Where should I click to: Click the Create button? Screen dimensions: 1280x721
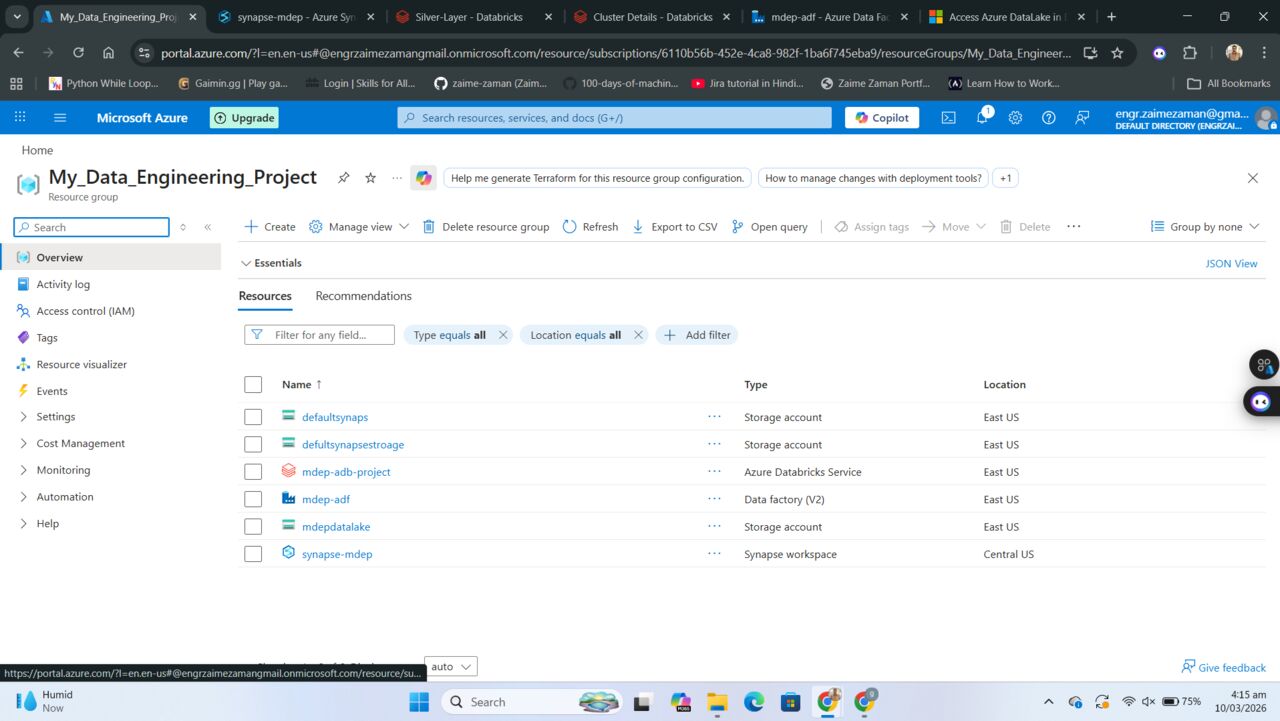[270, 227]
